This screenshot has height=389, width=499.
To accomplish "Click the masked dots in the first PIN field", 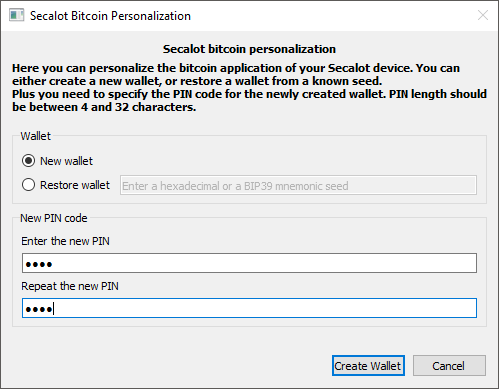I will click(39, 265).
